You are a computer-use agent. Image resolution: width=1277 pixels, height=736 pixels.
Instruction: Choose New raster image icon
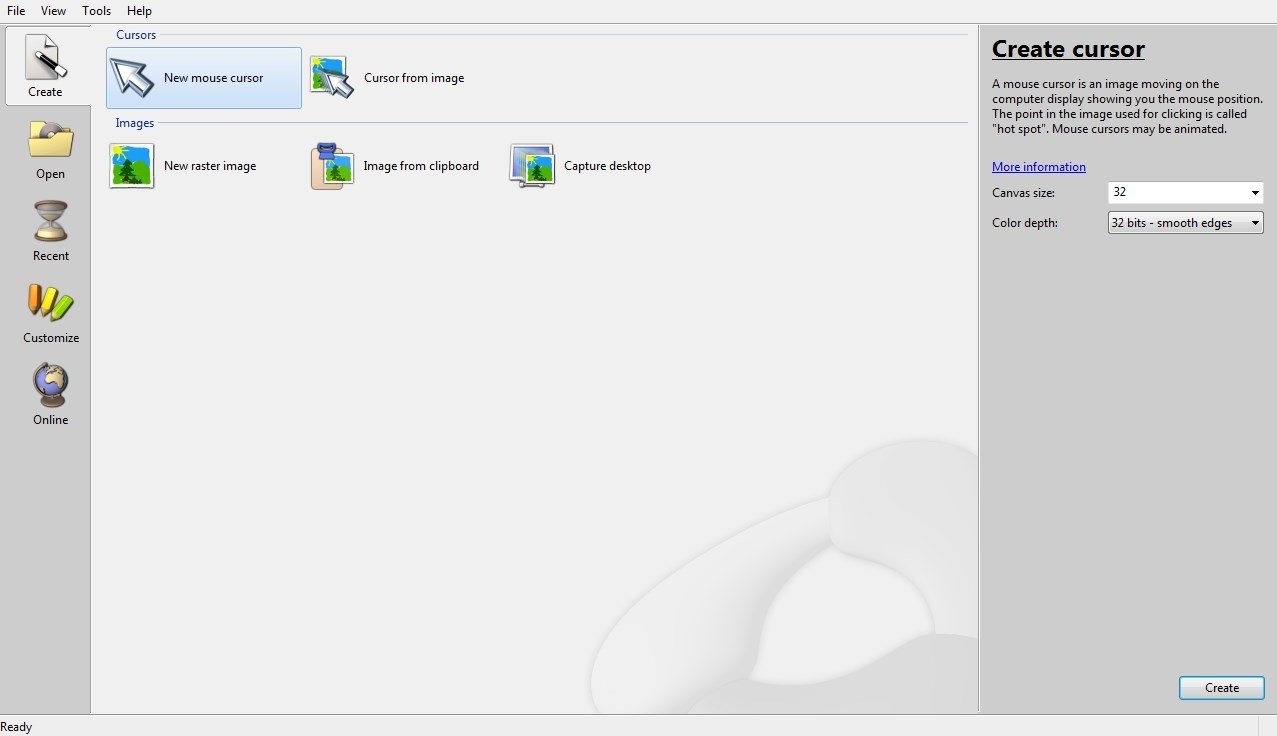[x=132, y=166]
